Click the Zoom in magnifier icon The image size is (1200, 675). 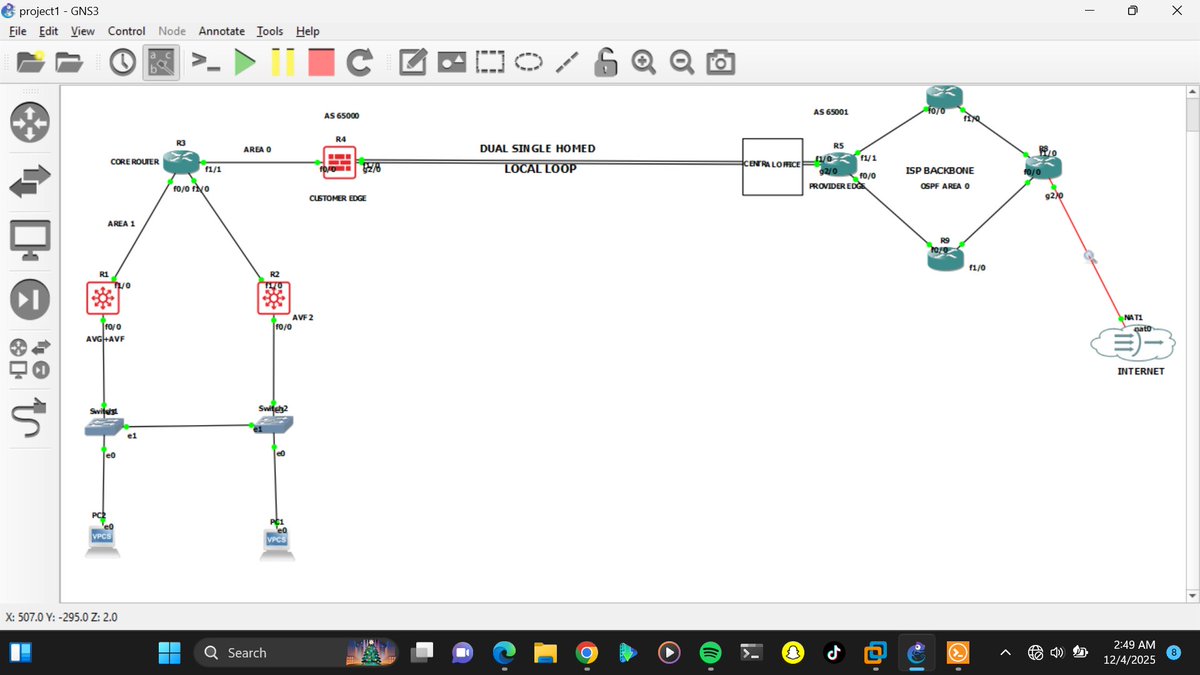point(644,63)
